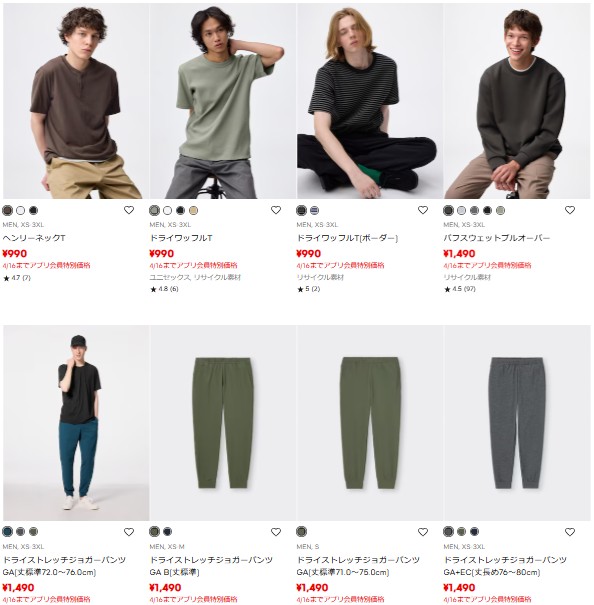The height and width of the screenshot is (605, 594).
Task: Open ヘンリーネックT product title link
Action: [x=34, y=238]
